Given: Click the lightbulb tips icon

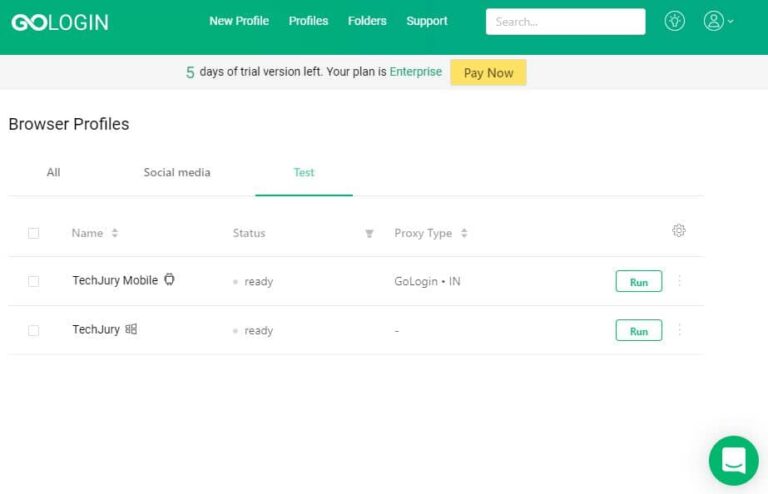Looking at the screenshot, I should 675,21.
